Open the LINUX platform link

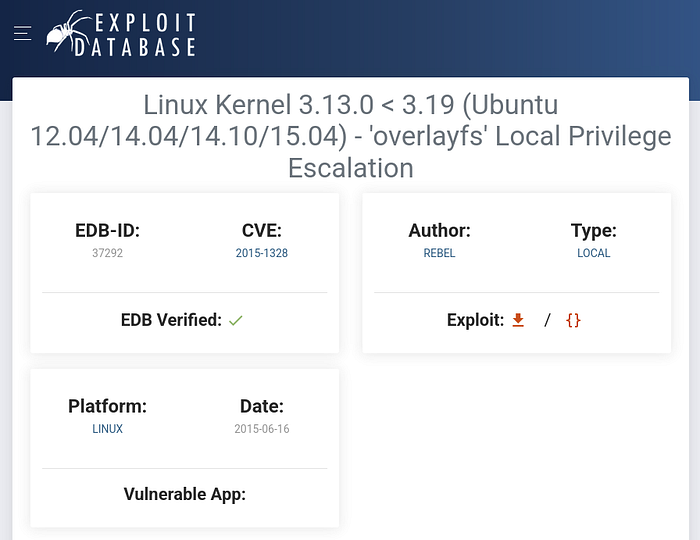click(107, 429)
